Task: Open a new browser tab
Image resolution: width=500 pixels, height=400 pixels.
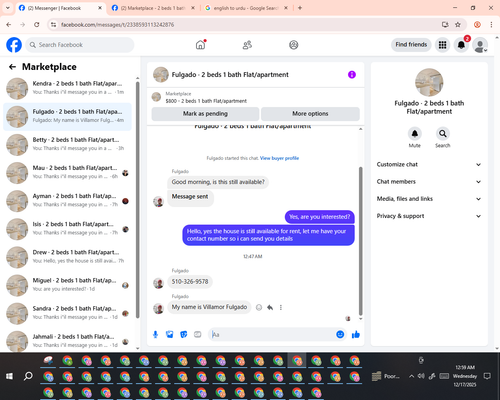Action: [x=300, y=8]
